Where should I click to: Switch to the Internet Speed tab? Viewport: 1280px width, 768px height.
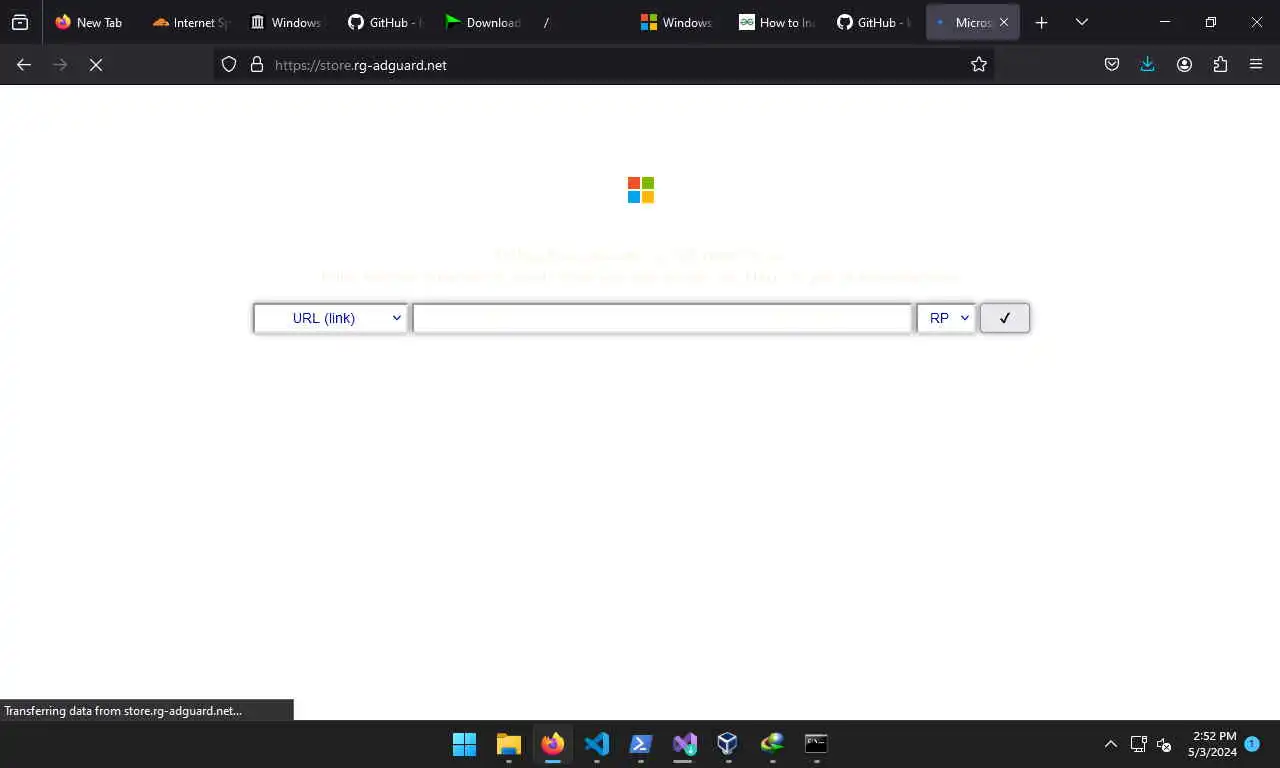190,22
